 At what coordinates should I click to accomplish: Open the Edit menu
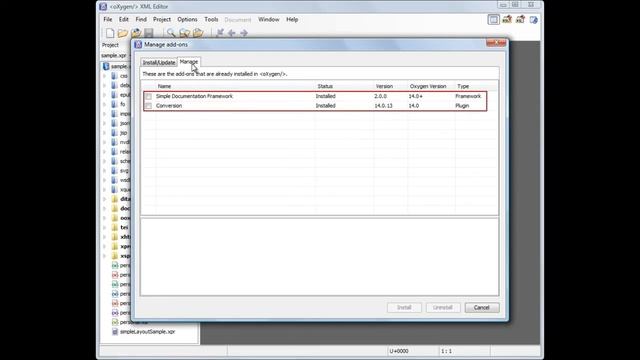pyautogui.click(x=124, y=19)
